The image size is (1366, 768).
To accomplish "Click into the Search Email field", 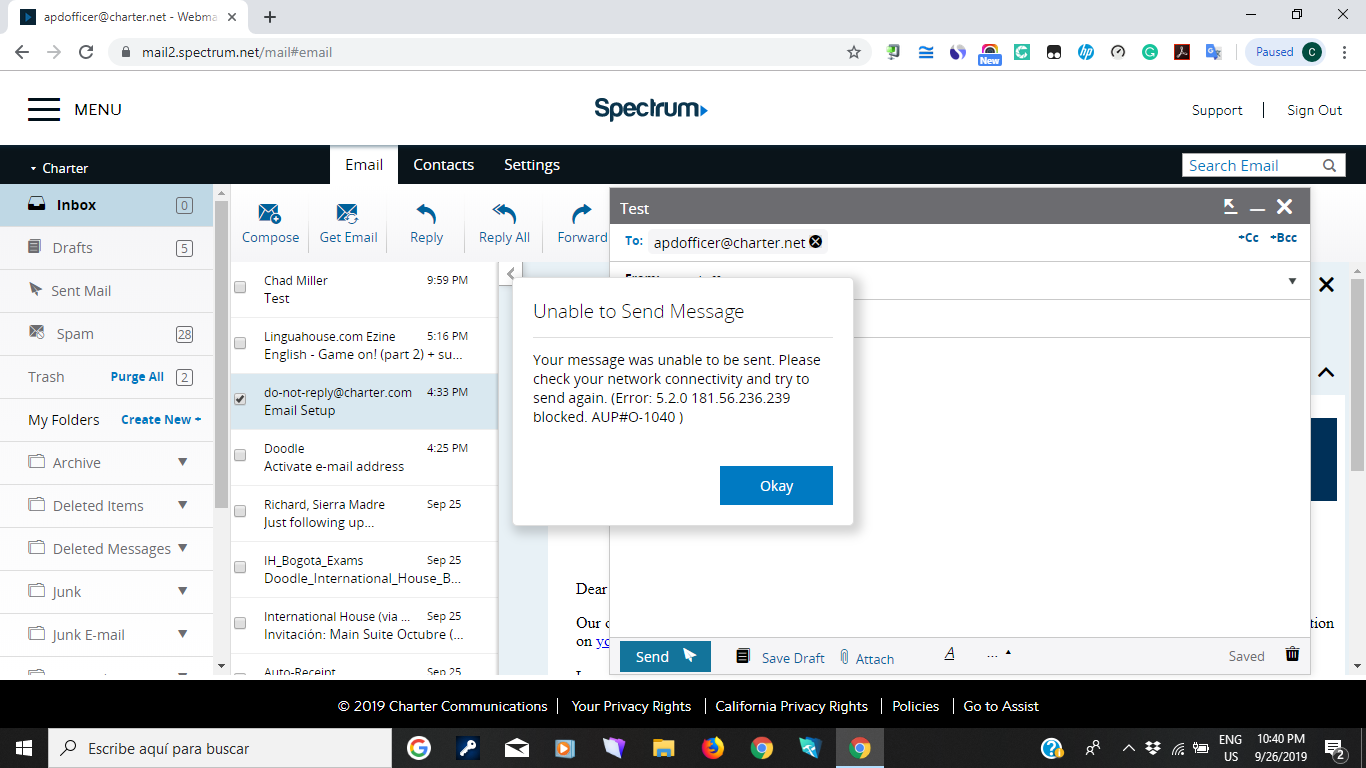I will [1250, 166].
